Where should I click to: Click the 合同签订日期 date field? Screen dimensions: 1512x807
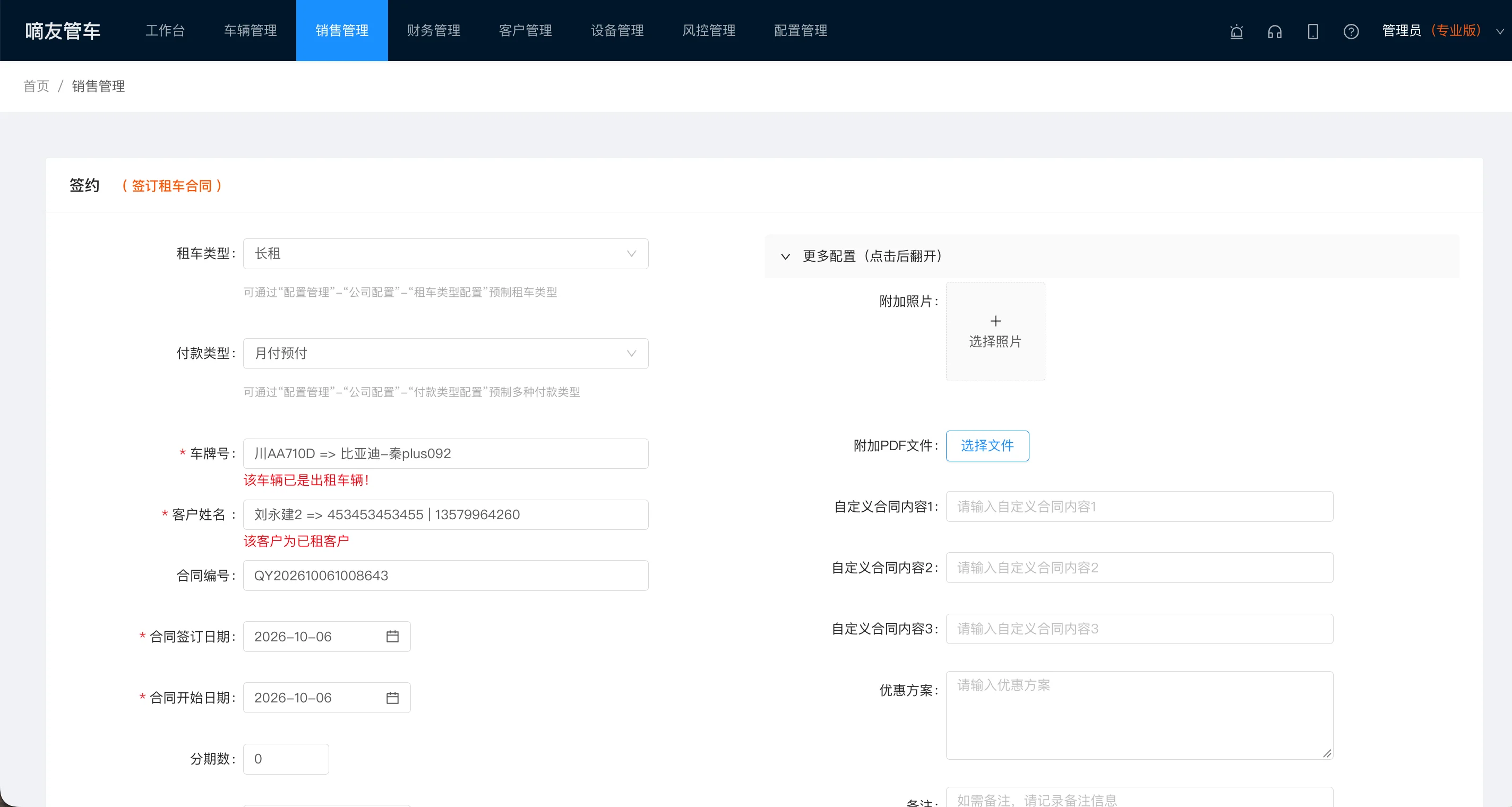click(327, 637)
